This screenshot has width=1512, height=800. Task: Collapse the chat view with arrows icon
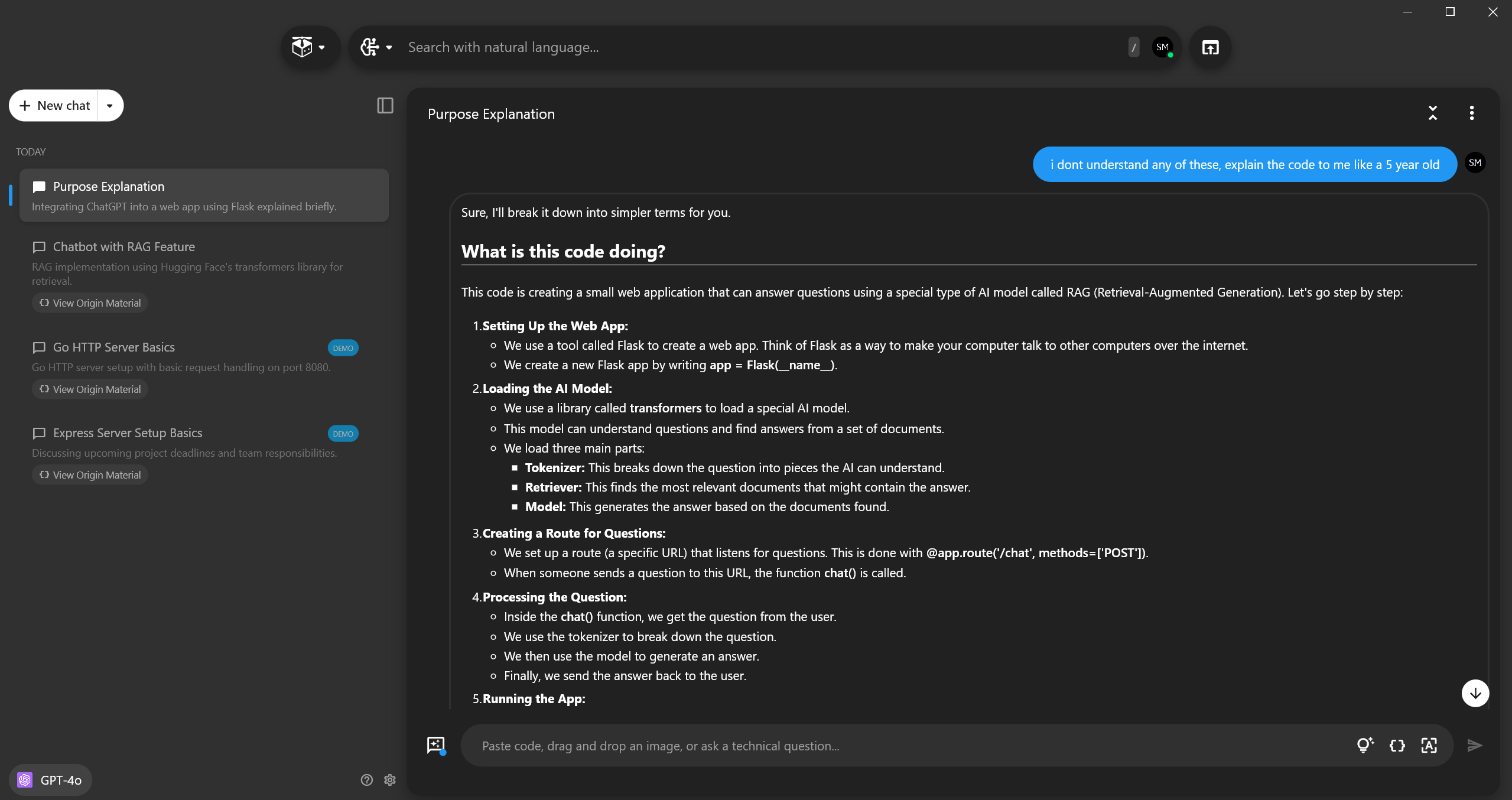pyautogui.click(x=1433, y=113)
